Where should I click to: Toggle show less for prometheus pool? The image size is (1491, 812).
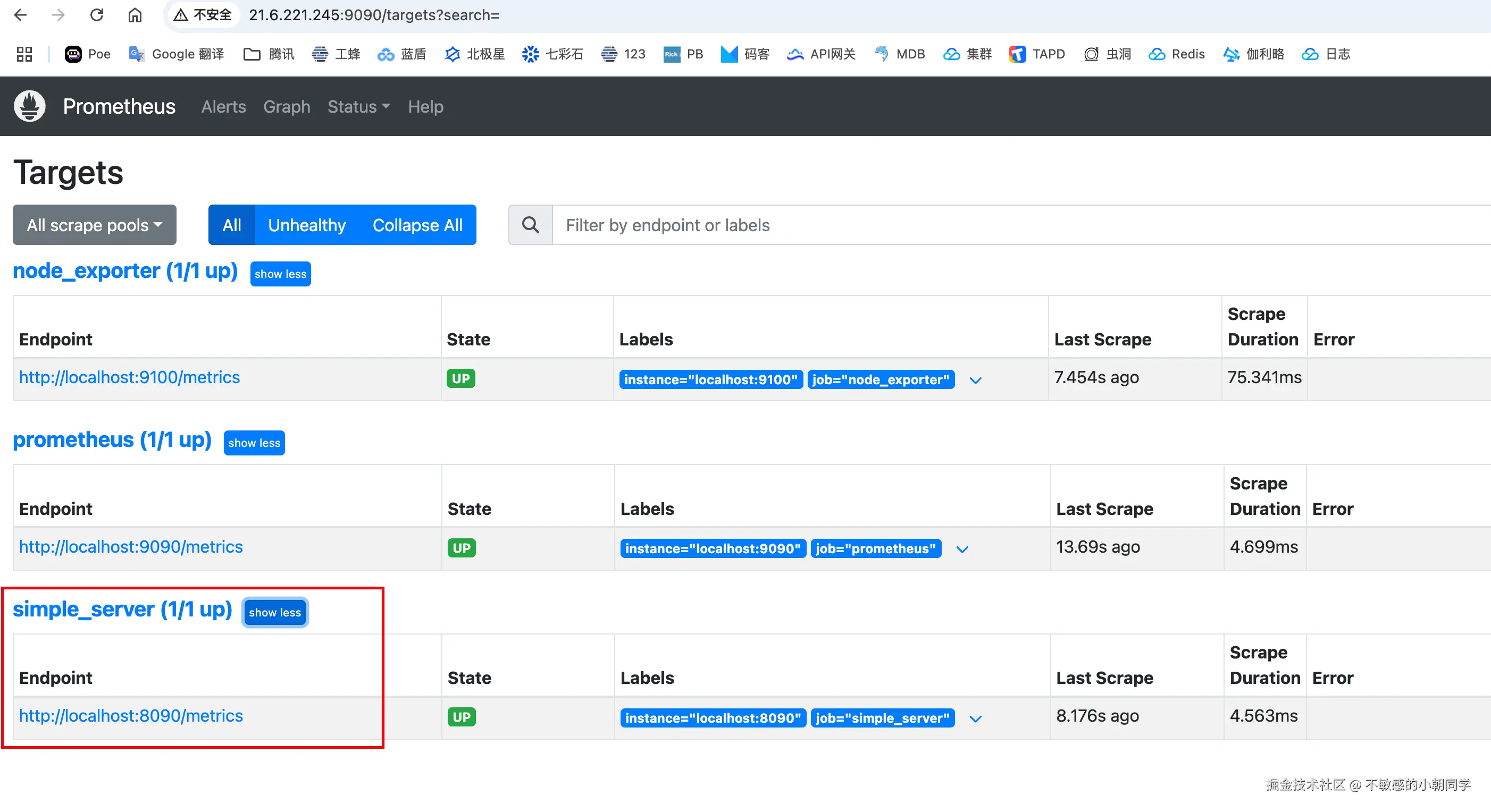click(x=254, y=443)
